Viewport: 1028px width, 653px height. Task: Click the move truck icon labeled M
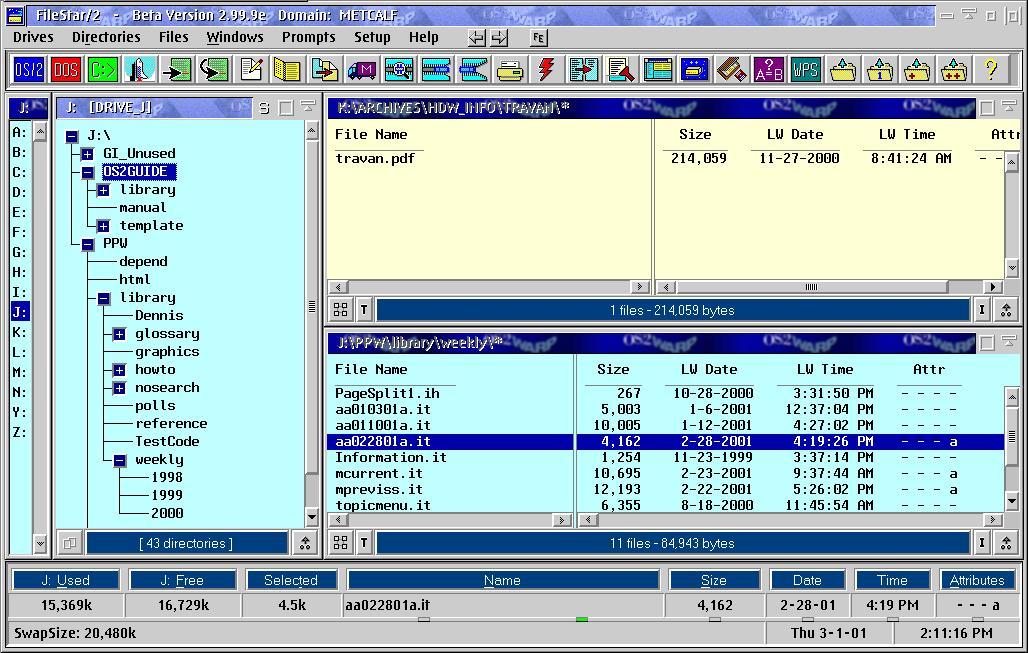[362, 69]
